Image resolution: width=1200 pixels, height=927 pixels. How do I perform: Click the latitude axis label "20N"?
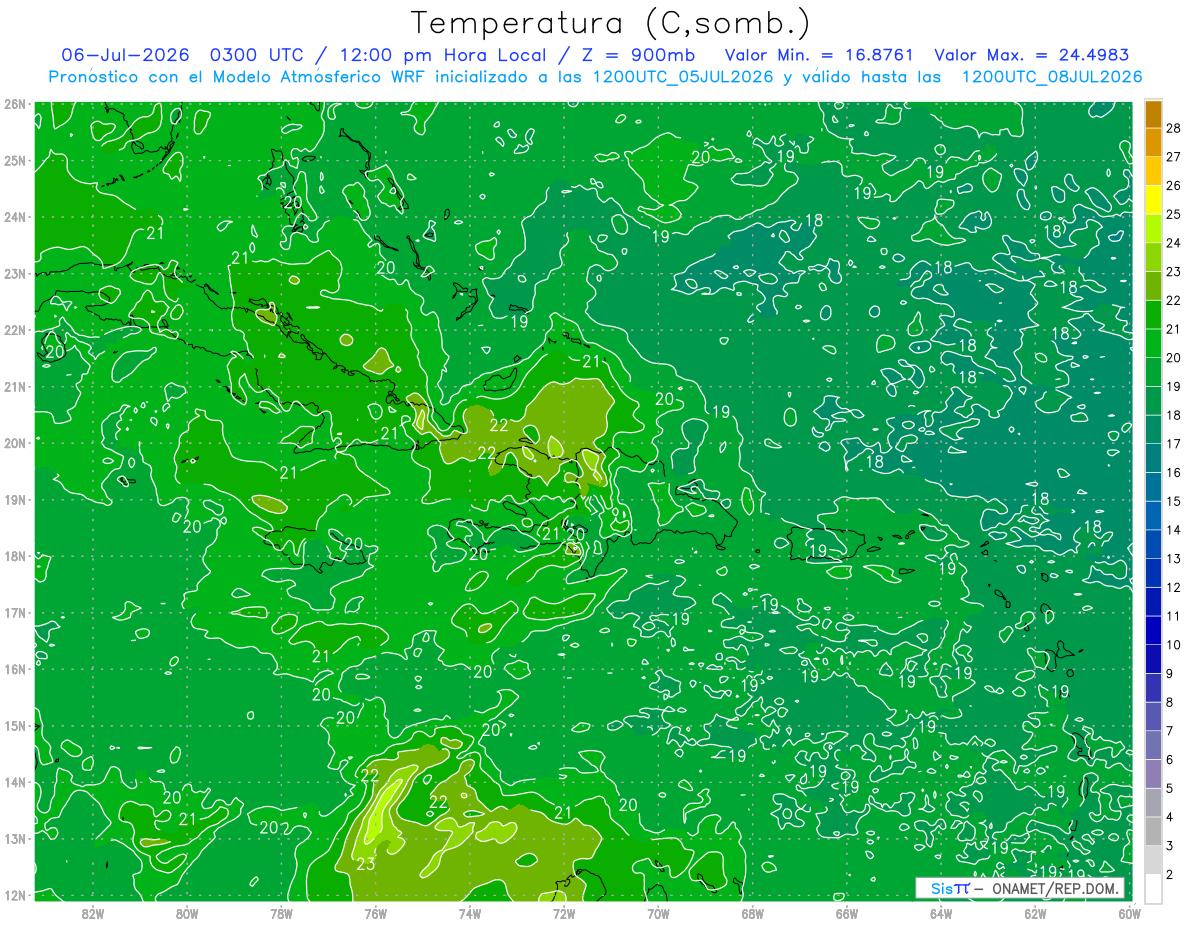[x=15, y=443]
